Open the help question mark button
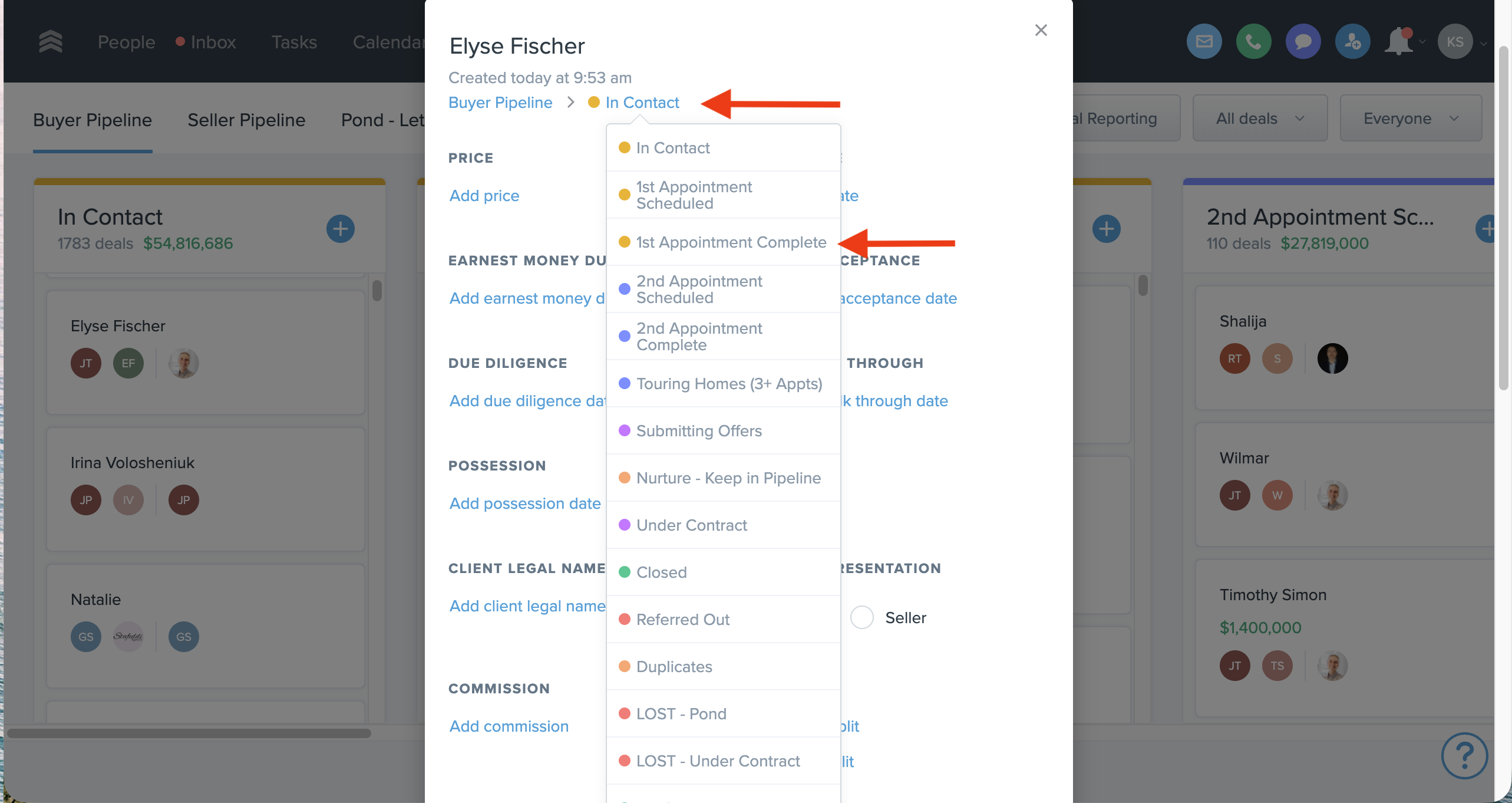The image size is (1512, 803). [x=1464, y=755]
